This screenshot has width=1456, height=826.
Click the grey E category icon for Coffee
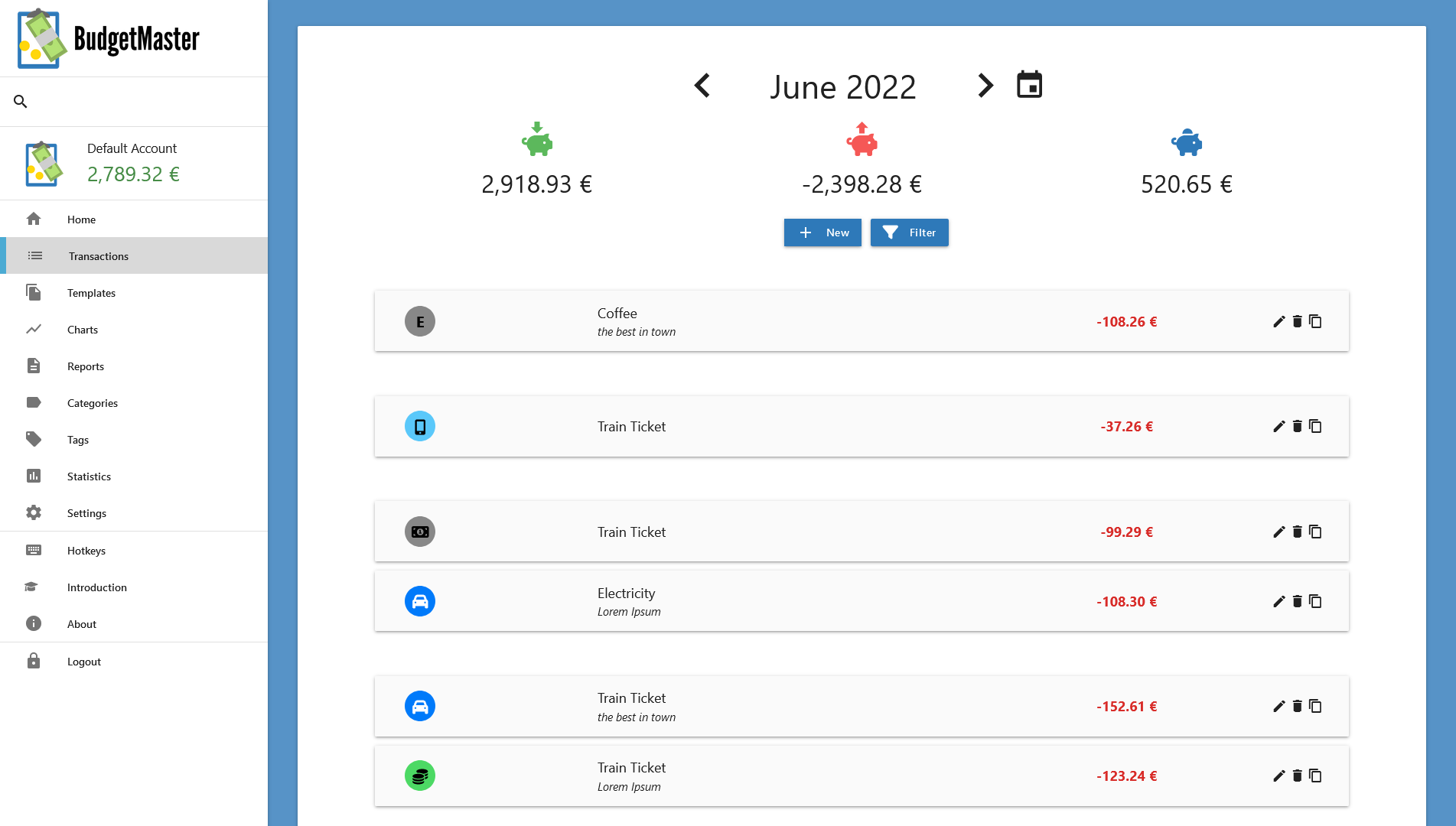(x=420, y=321)
